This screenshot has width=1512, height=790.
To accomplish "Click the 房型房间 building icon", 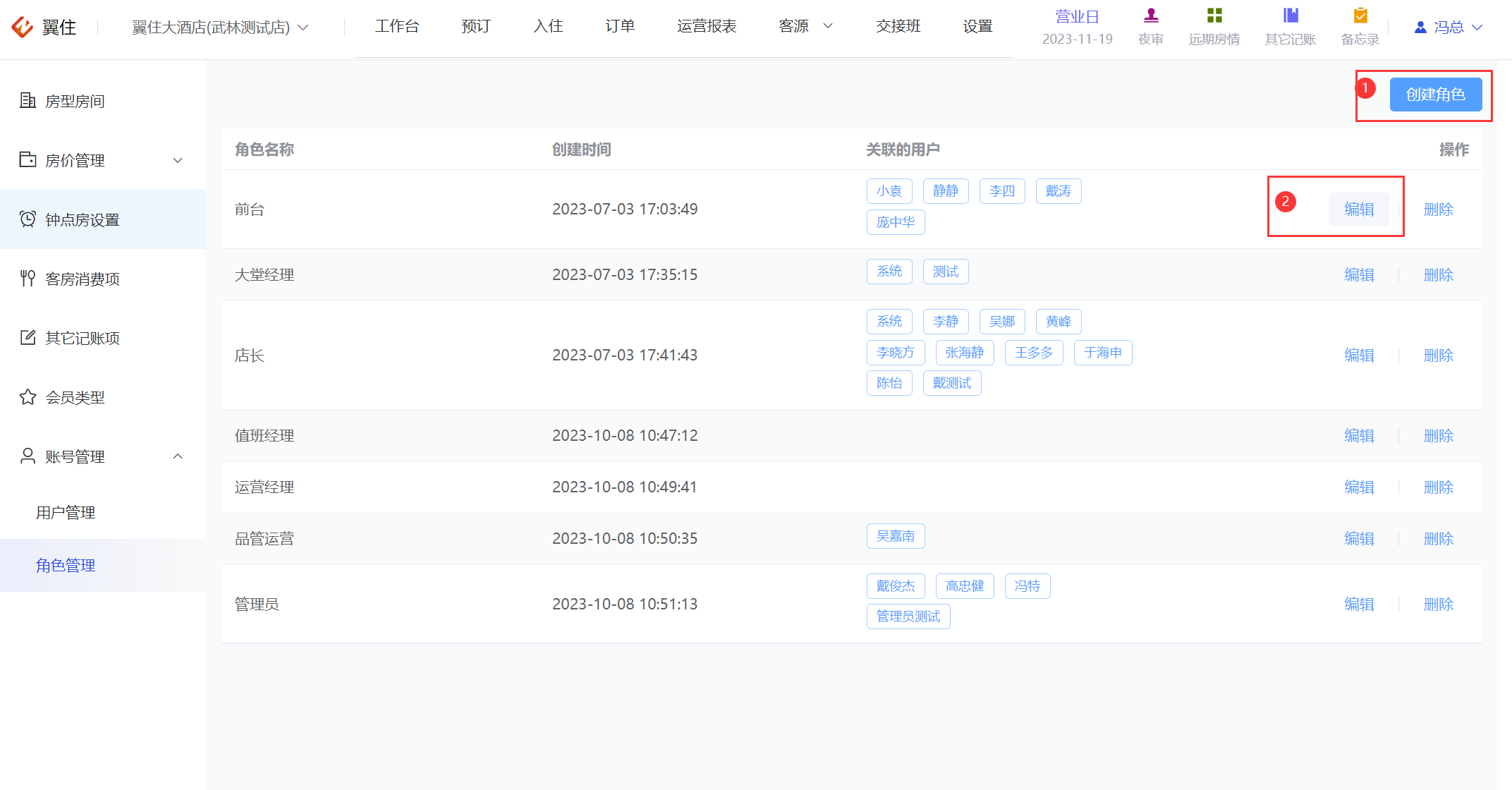I will pos(28,101).
